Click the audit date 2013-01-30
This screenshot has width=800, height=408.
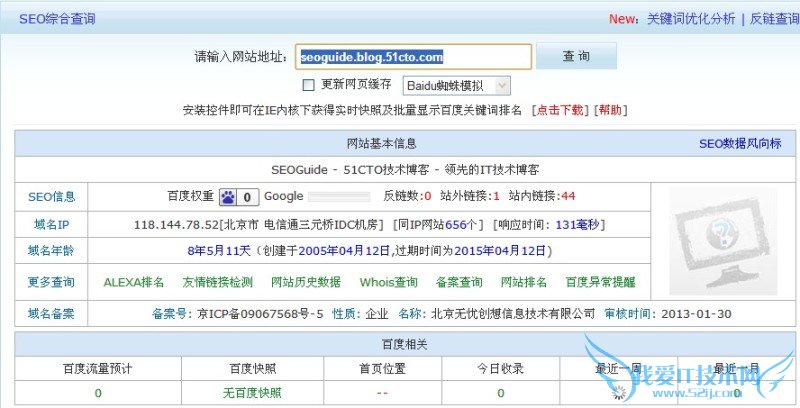point(696,314)
